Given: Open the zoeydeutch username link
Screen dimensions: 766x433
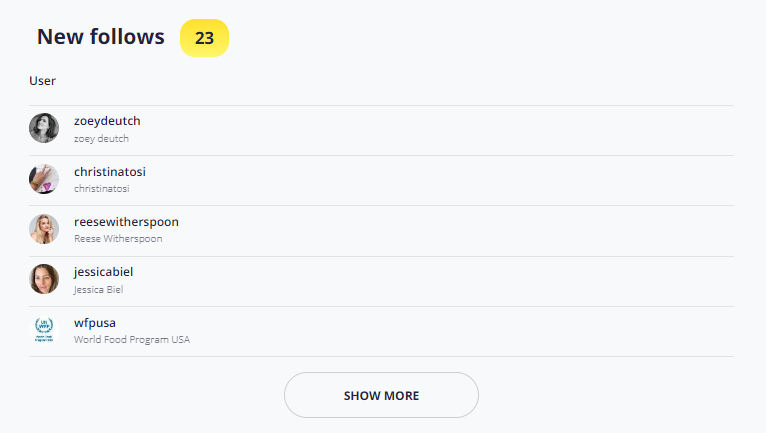Looking at the screenshot, I should (x=107, y=121).
